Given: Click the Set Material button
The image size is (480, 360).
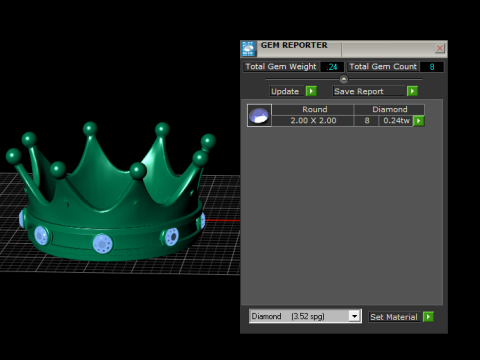Looking at the screenshot, I should [x=394, y=317].
